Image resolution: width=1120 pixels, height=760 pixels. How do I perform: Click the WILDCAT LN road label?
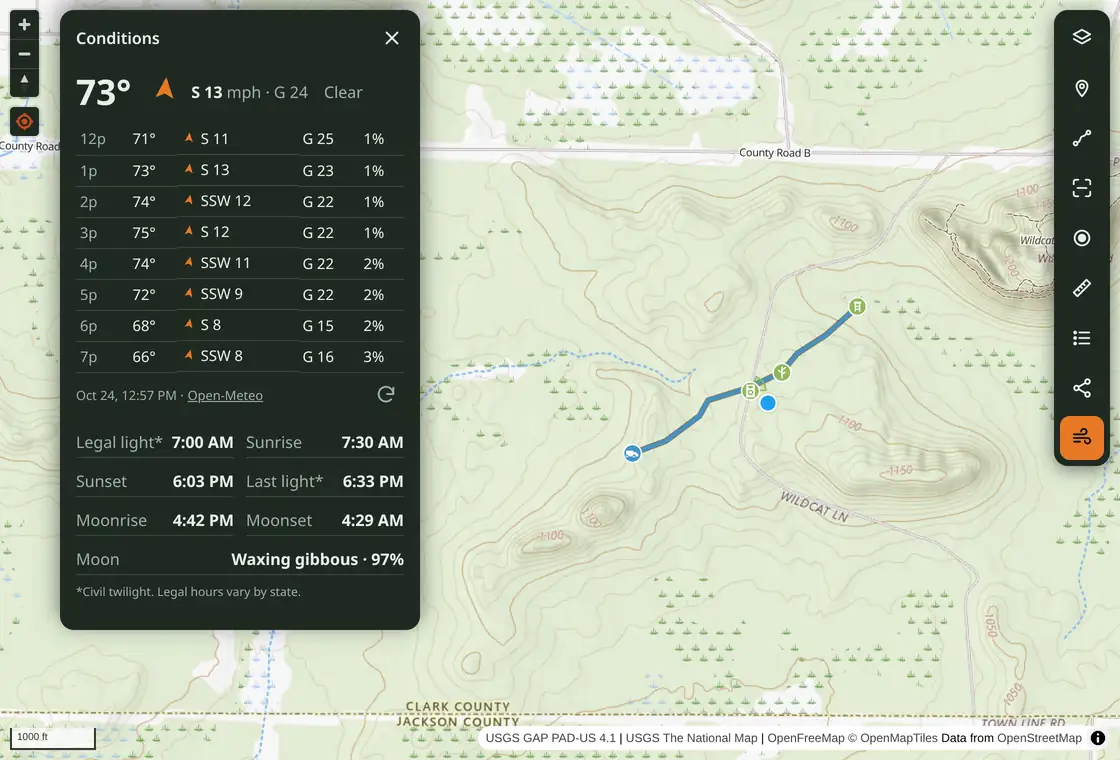point(814,506)
